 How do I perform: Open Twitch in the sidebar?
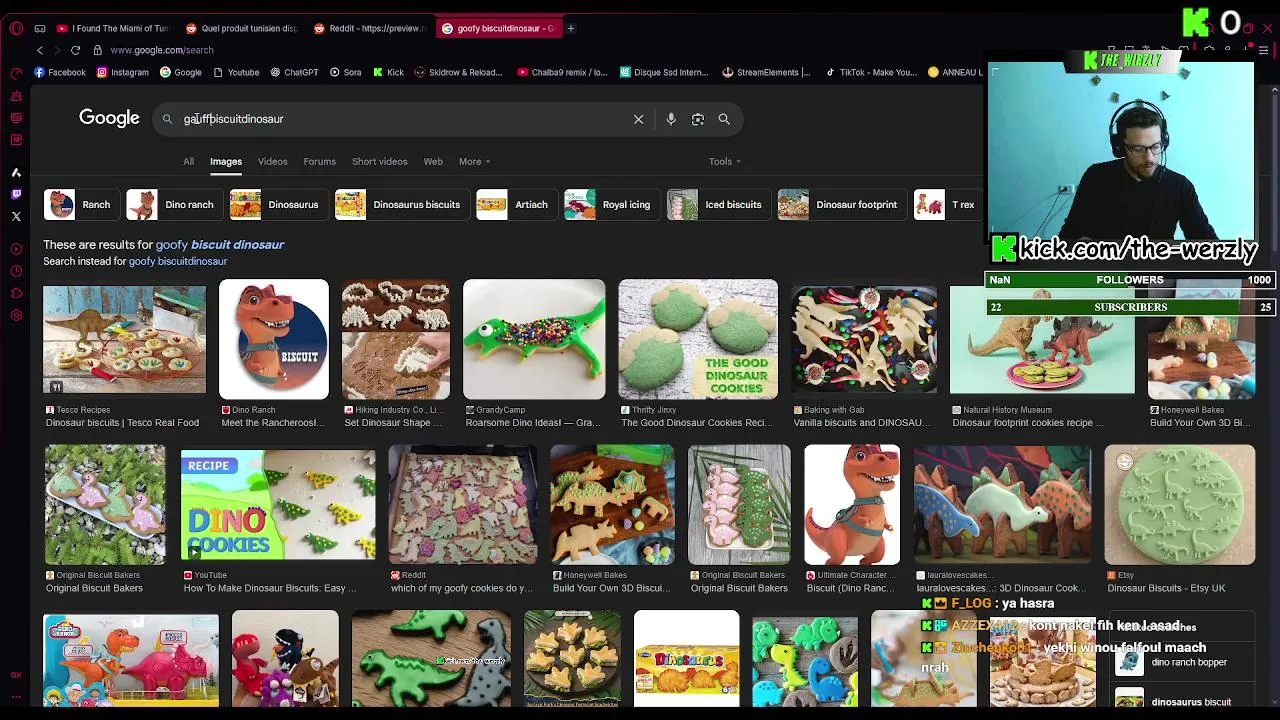pyautogui.click(x=16, y=194)
